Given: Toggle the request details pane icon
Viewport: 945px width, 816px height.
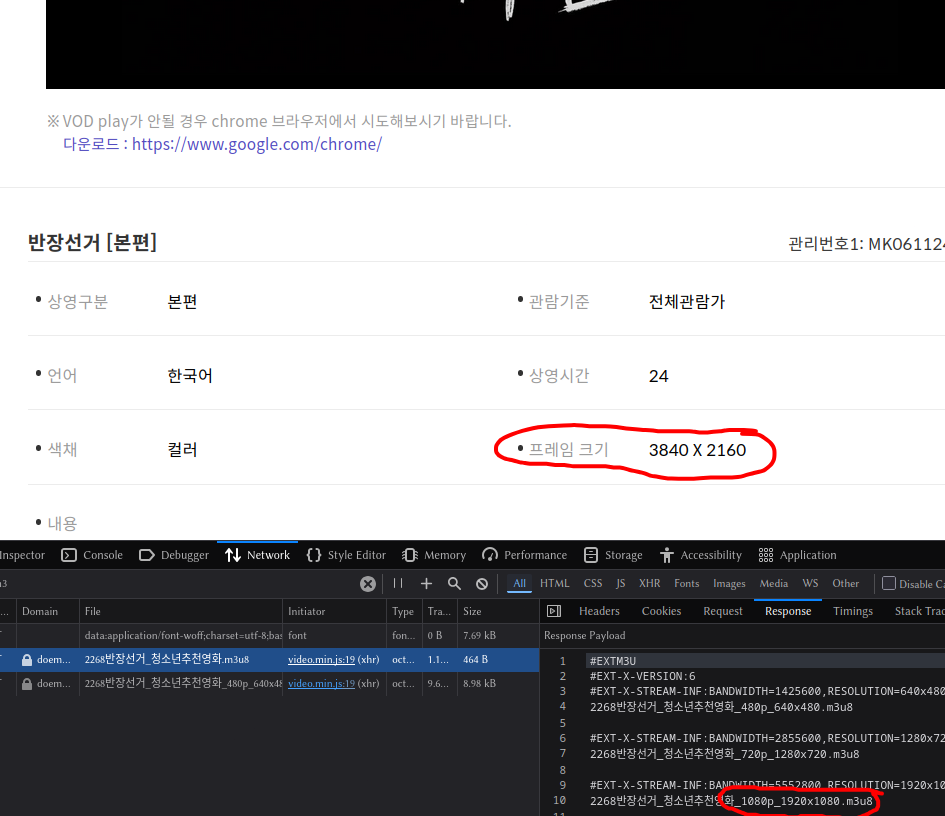Looking at the screenshot, I should [x=554, y=611].
